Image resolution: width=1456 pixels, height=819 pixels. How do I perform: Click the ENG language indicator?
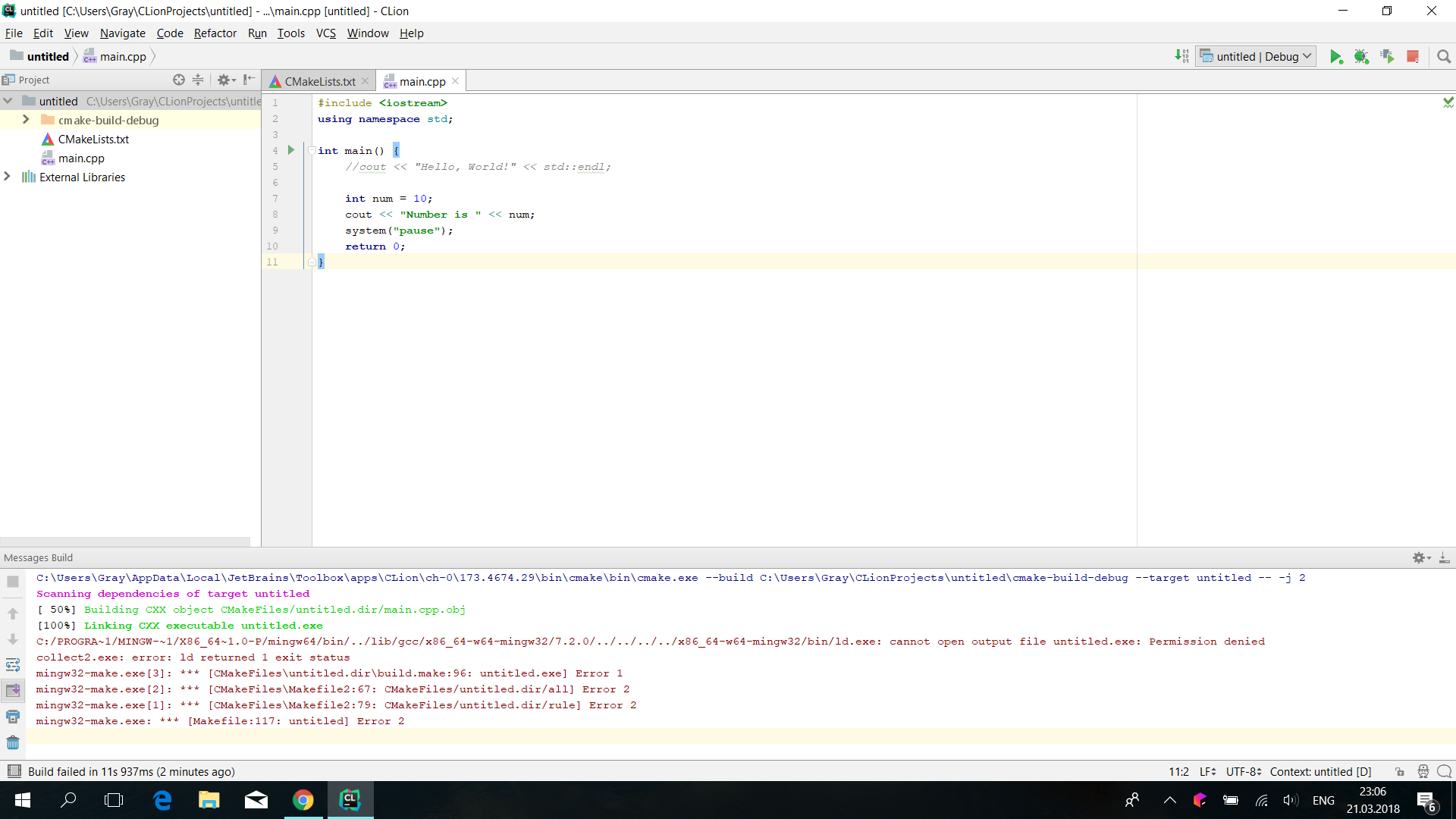(x=1323, y=800)
